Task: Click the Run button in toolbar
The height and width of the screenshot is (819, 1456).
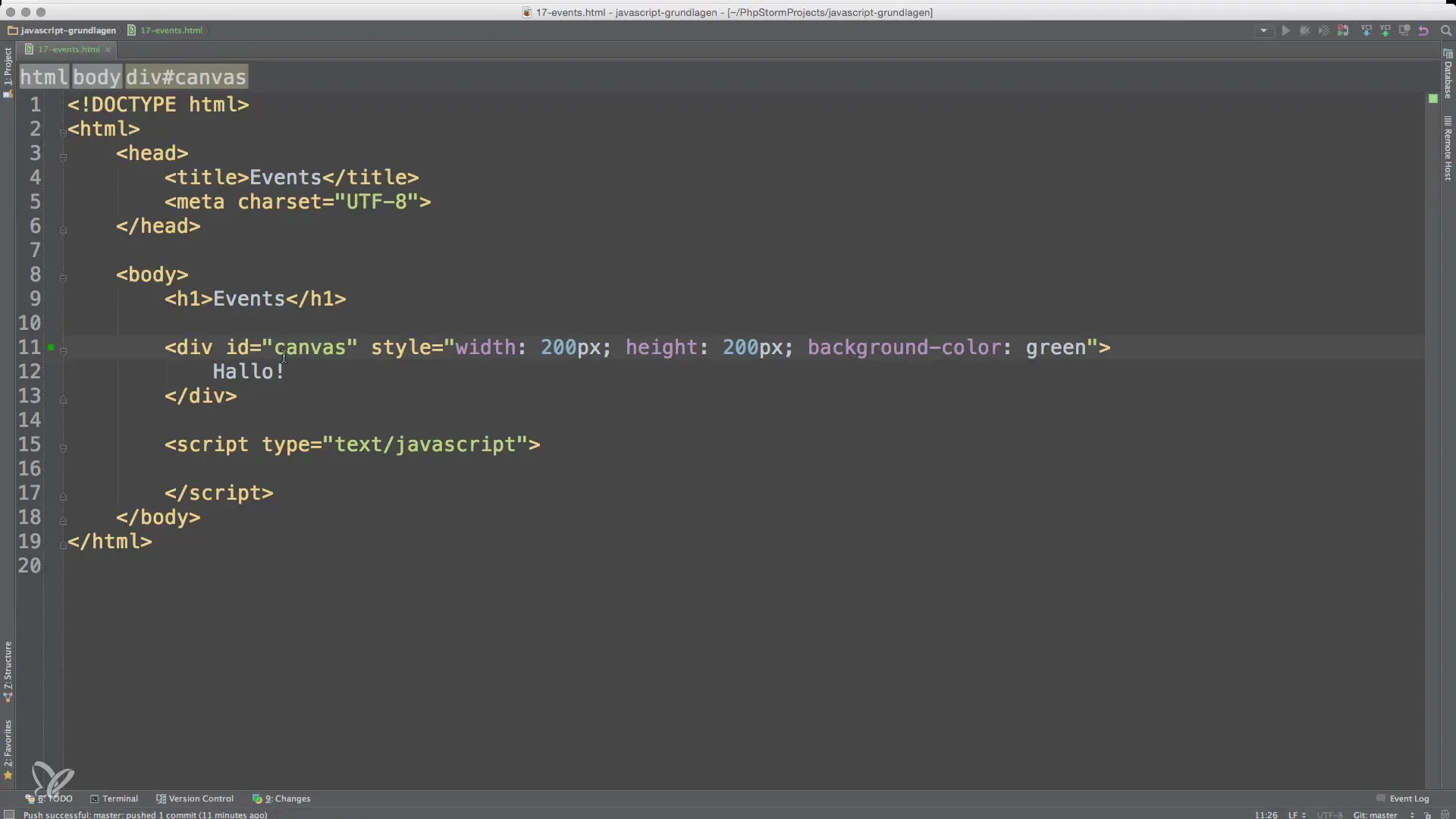Action: tap(1285, 31)
